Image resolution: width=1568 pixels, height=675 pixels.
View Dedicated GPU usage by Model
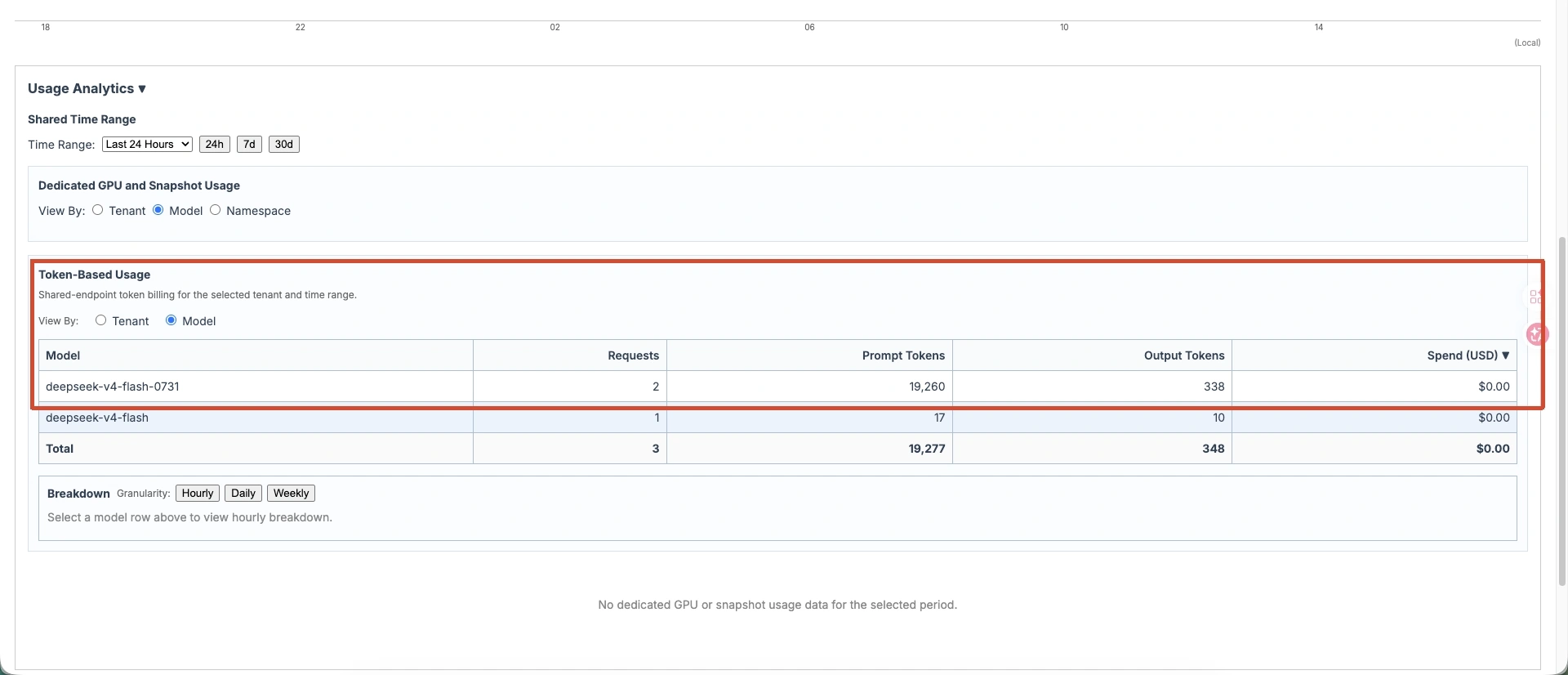pos(158,210)
